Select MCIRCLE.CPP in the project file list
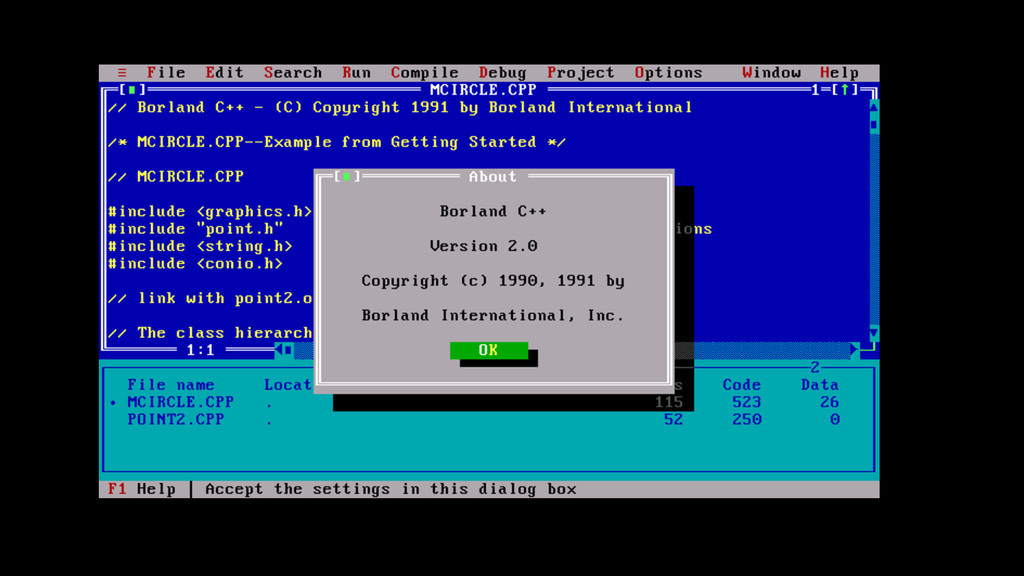This screenshot has width=1024, height=576. [181, 402]
